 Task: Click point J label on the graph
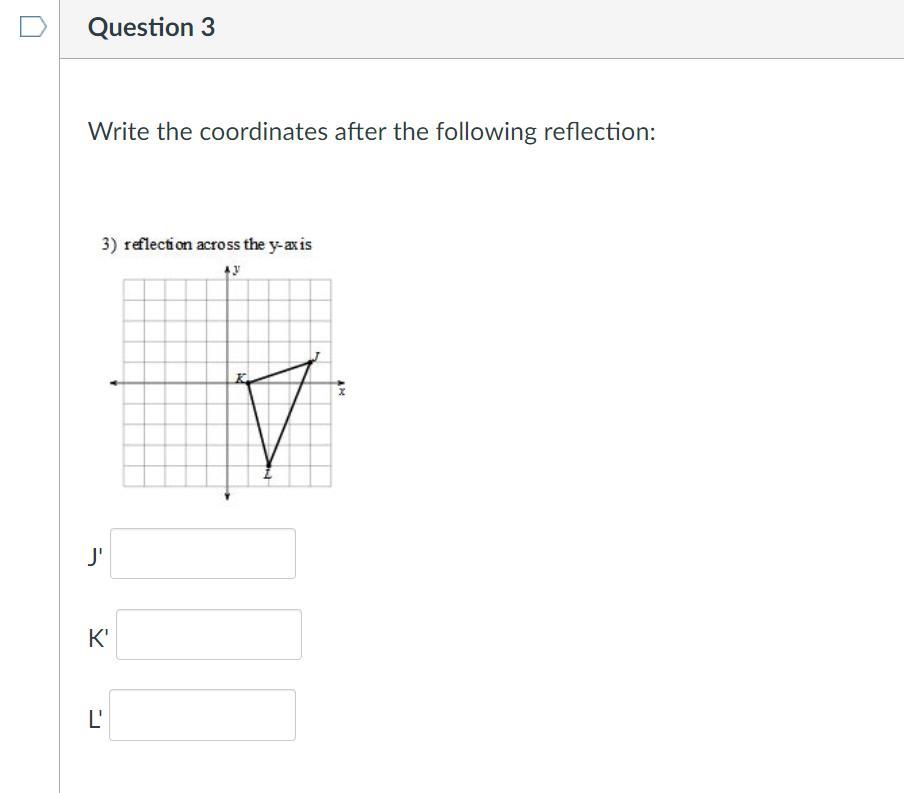[316, 355]
